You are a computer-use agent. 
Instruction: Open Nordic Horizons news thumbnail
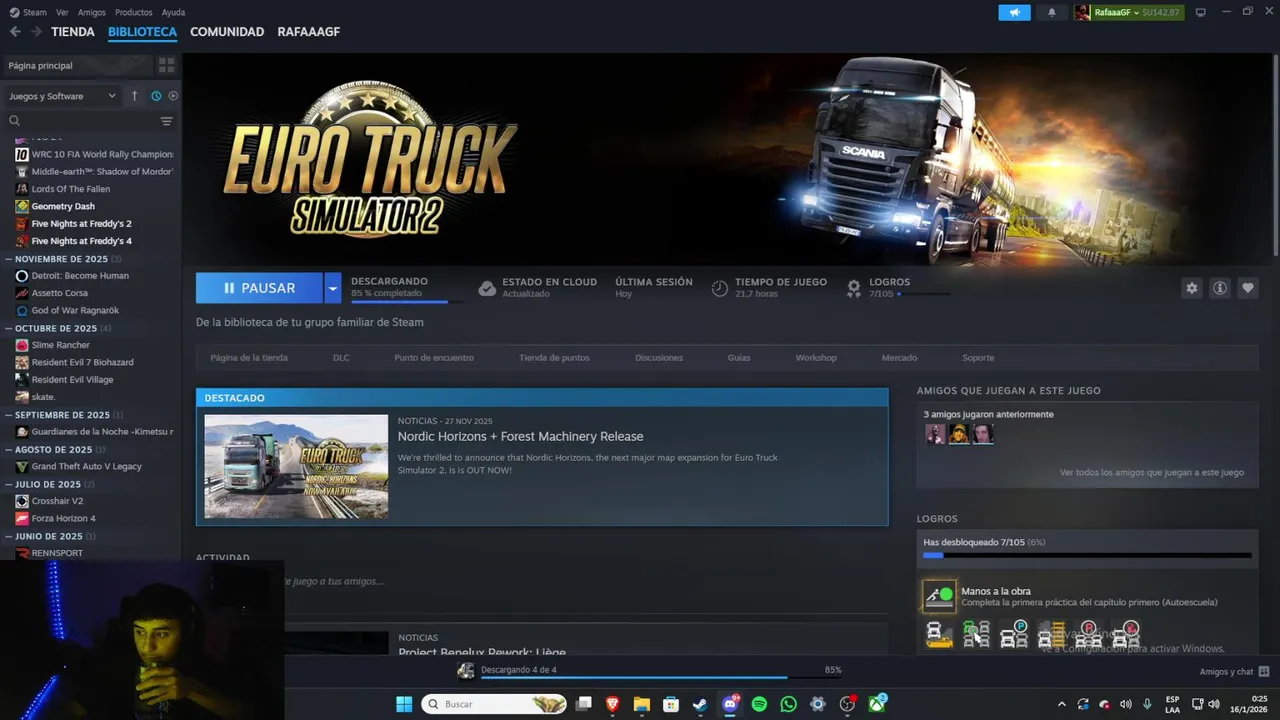tap(296, 466)
